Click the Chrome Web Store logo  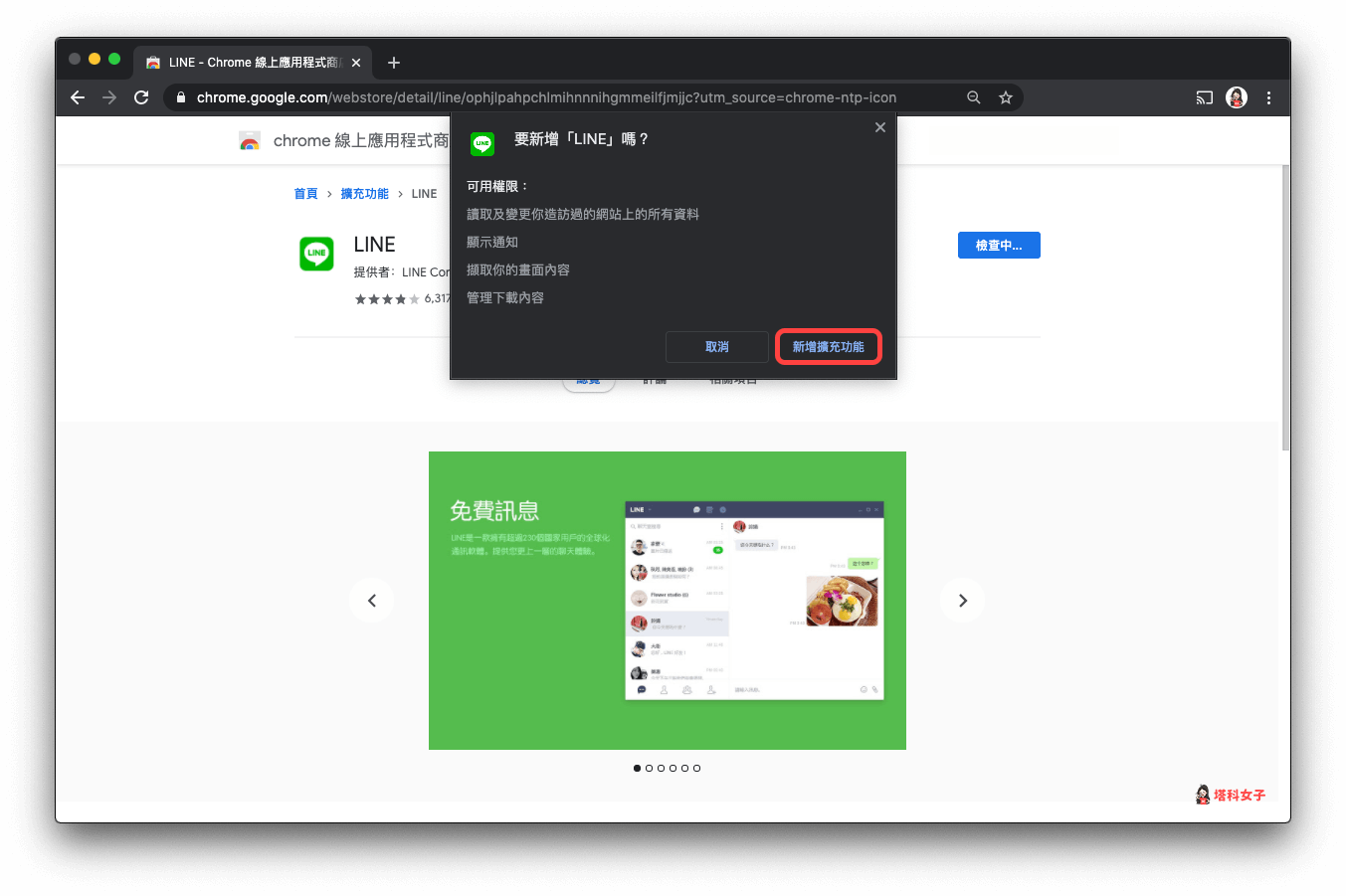click(x=250, y=140)
